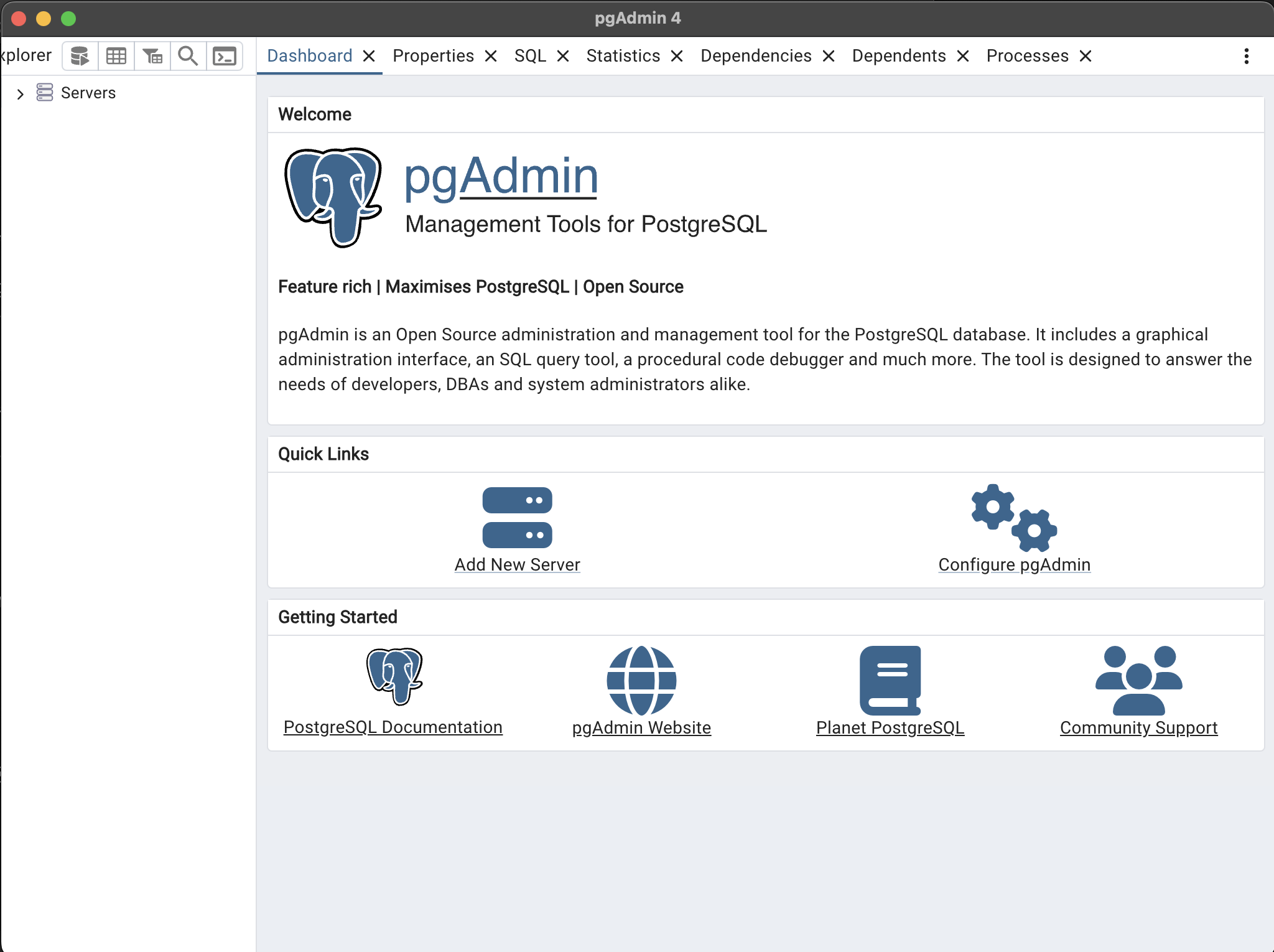This screenshot has width=1274, height=952.
Task: Click the PostgreSQL Documentation elephant icon
Action: (x=394, y=676)
